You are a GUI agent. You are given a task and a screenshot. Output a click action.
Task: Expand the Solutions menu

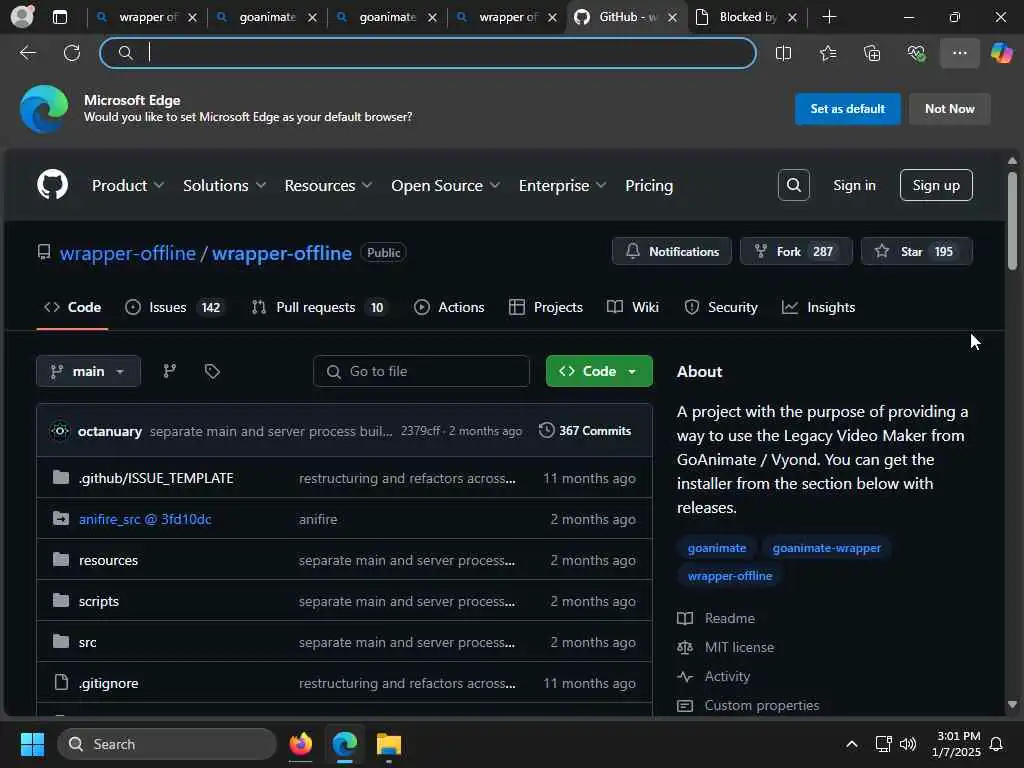[224, 185]
